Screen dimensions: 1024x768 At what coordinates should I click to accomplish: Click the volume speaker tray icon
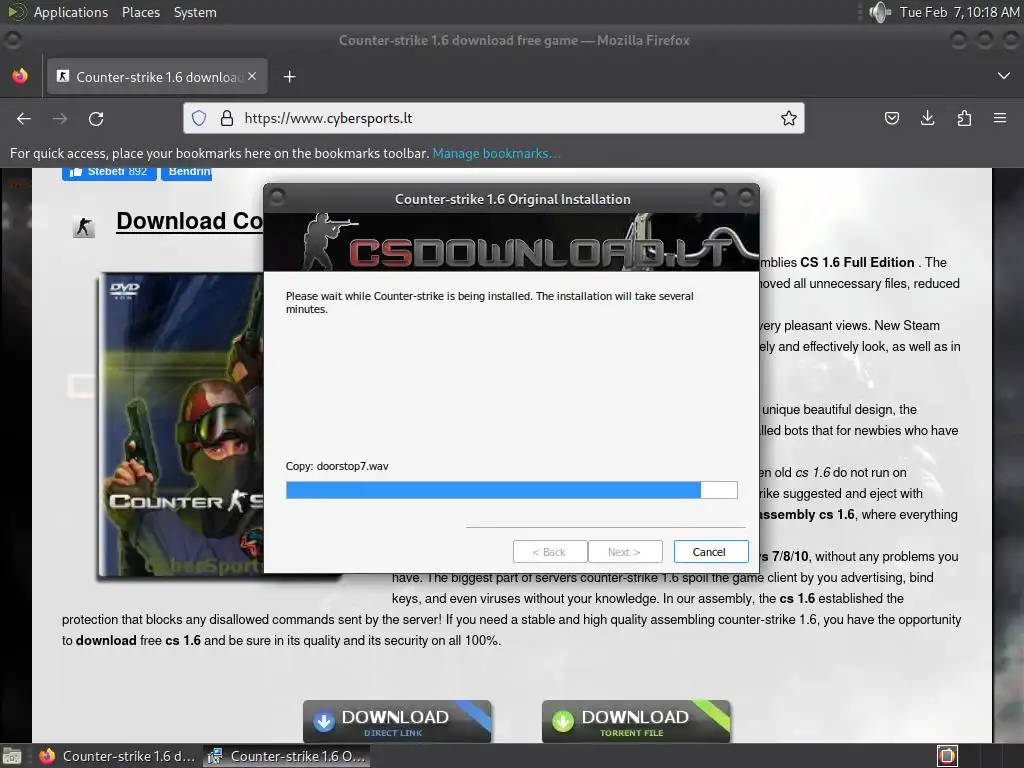click(880, 12)
